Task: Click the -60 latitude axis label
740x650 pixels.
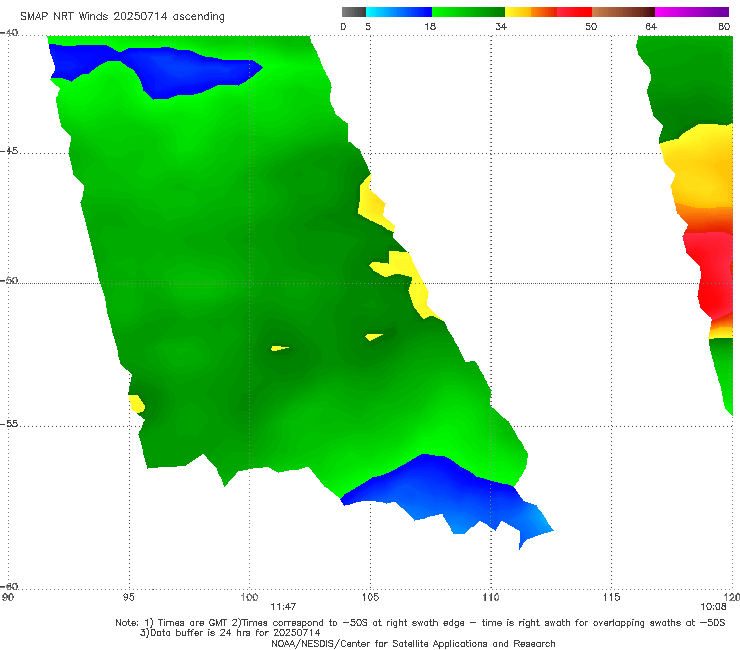Action: 9,586
